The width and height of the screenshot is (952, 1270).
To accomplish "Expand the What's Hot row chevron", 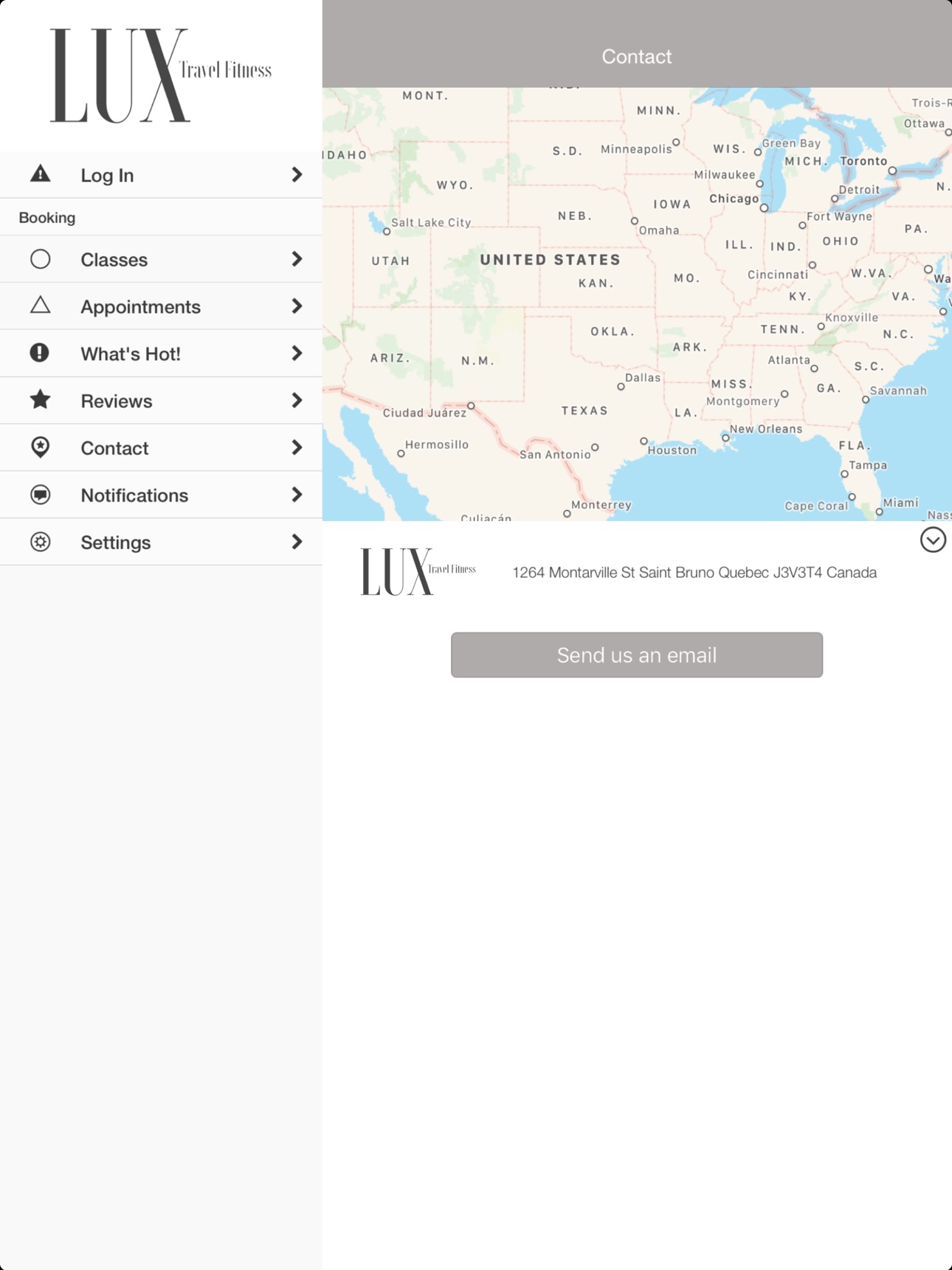I will 297,353.
